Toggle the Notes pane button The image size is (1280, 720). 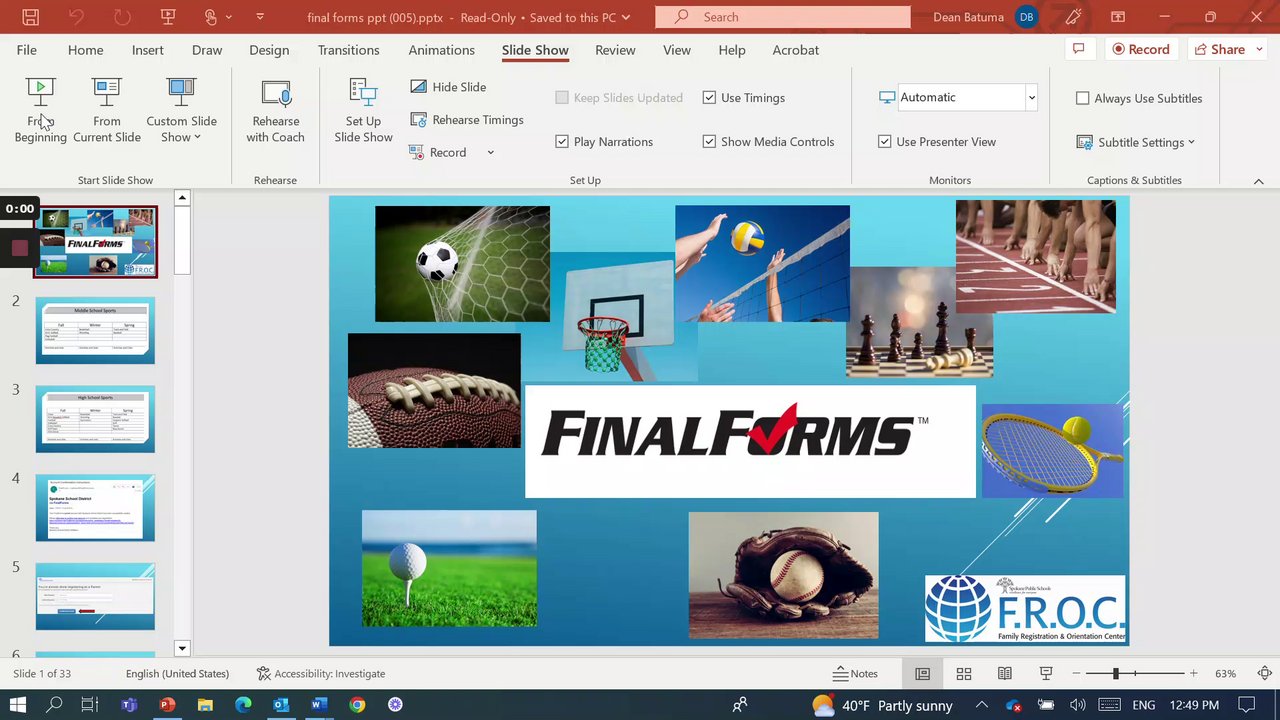click(856, 674)
